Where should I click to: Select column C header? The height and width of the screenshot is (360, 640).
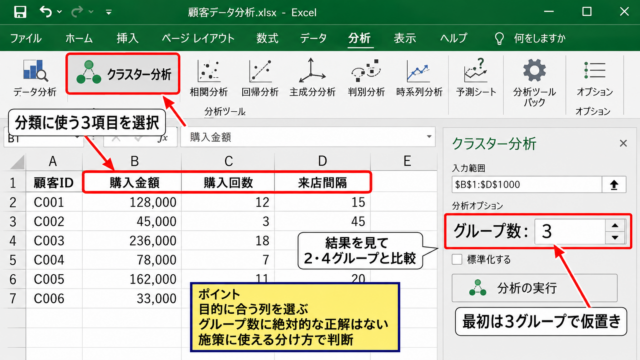(229, 161)
